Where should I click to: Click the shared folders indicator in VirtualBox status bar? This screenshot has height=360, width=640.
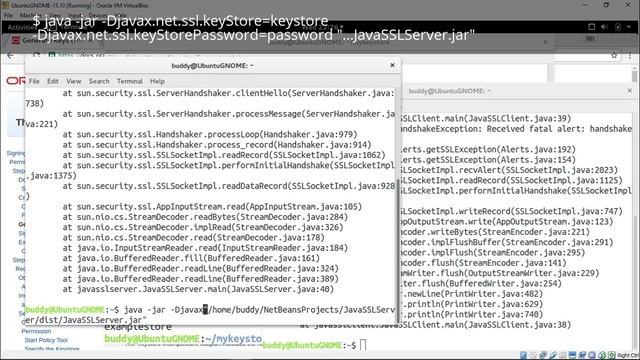563,355
